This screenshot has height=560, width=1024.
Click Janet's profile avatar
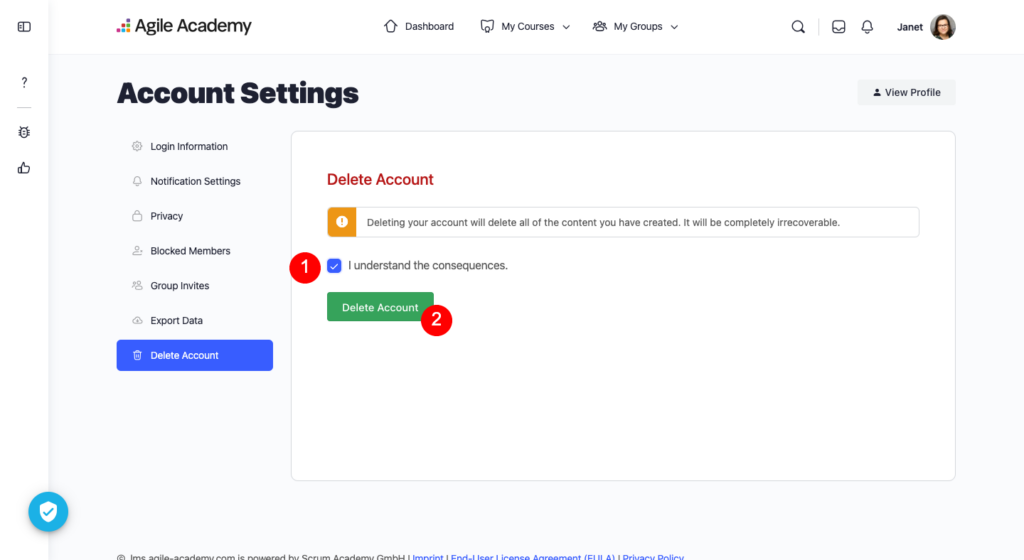942,27
